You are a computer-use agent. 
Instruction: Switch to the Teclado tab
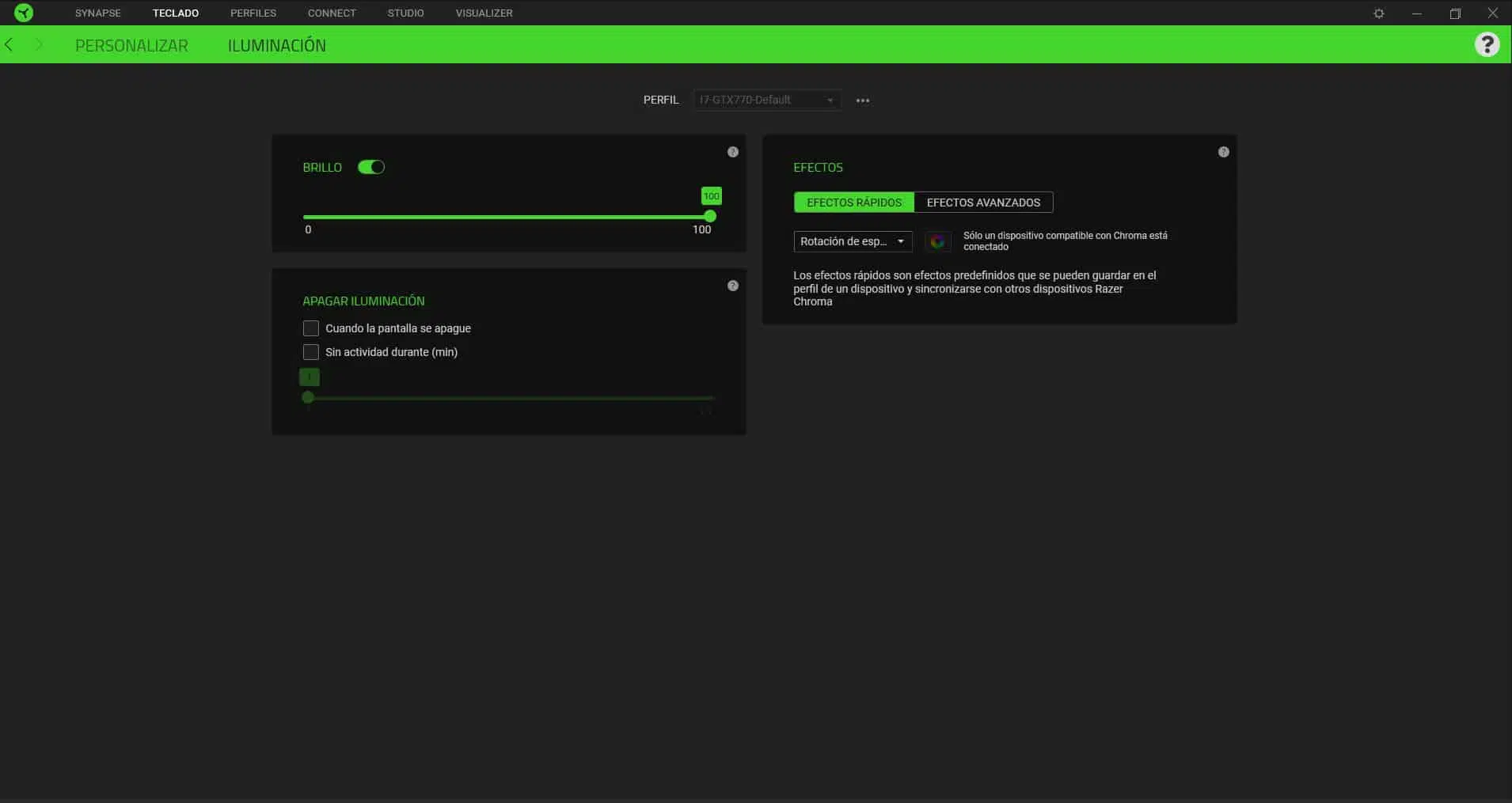pyautogui.click(x=176, y=13)
